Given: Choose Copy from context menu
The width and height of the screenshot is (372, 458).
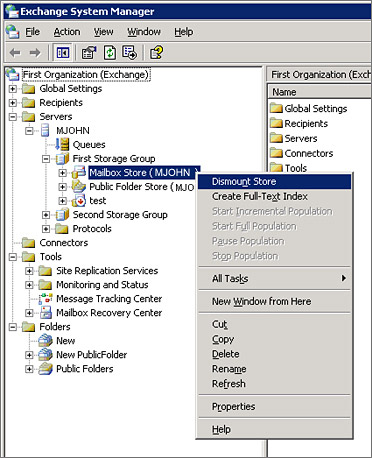Looking at the screenshot, I should 275,339.
